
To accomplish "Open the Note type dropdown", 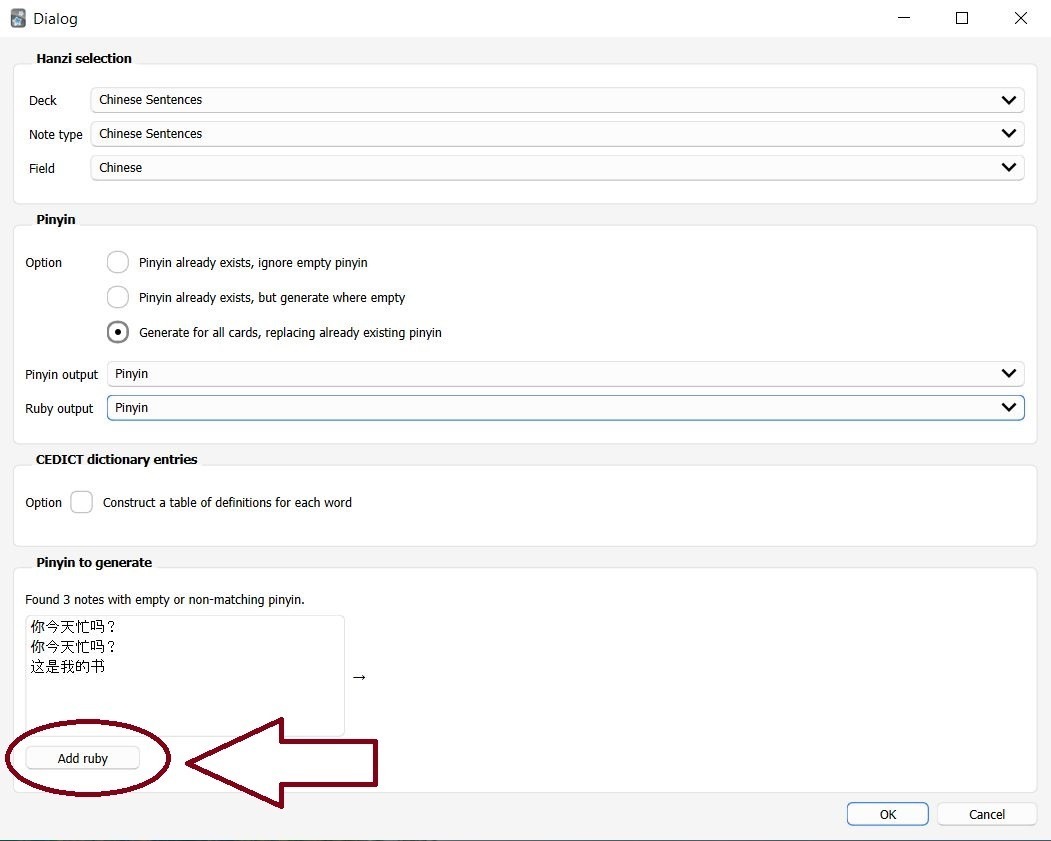I will pos(557,133).
